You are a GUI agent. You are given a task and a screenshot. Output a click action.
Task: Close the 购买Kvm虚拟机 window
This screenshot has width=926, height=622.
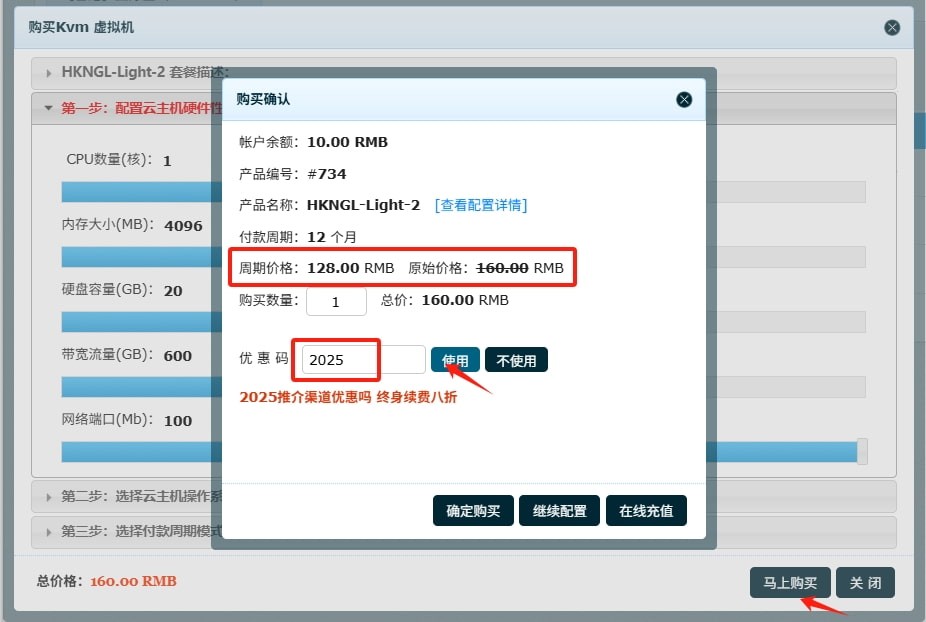pos(892,27)
